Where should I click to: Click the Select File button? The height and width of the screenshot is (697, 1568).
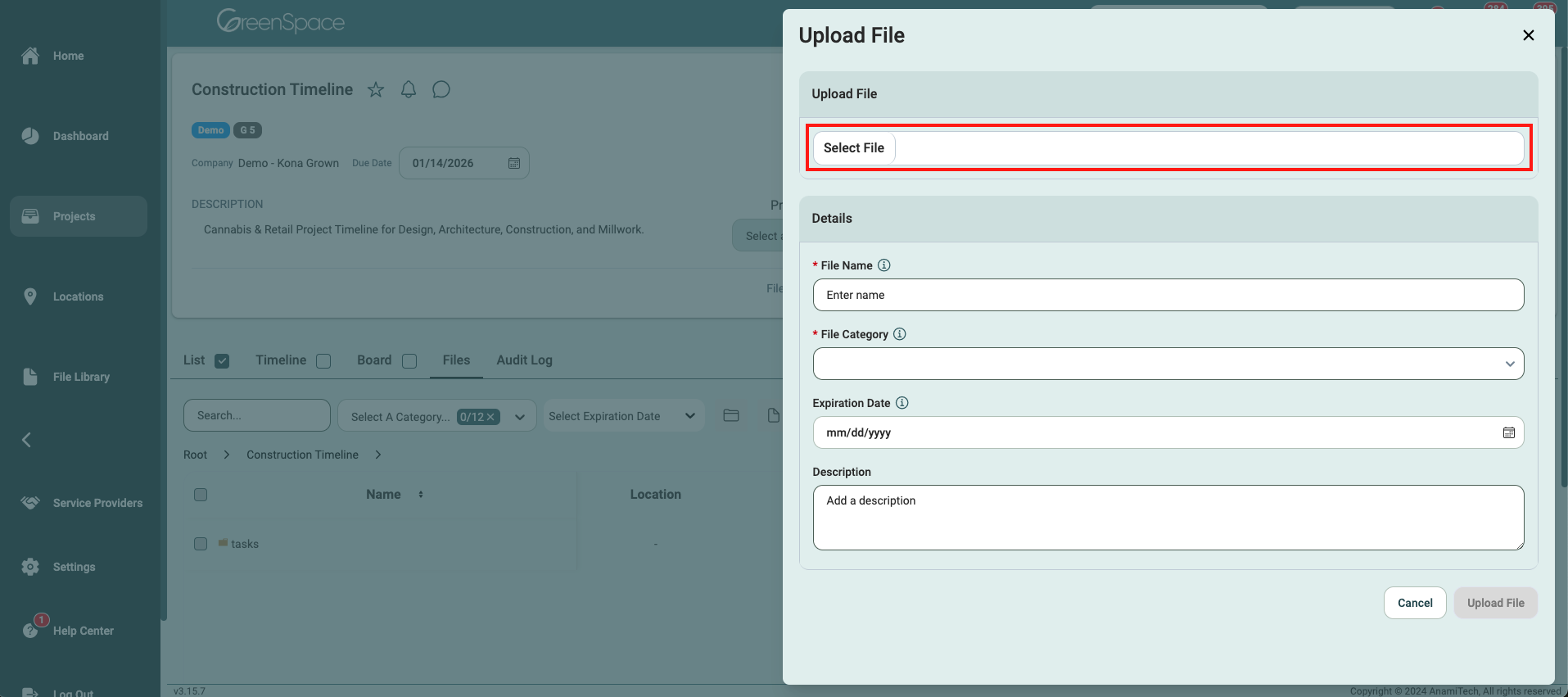pos(853,148)
